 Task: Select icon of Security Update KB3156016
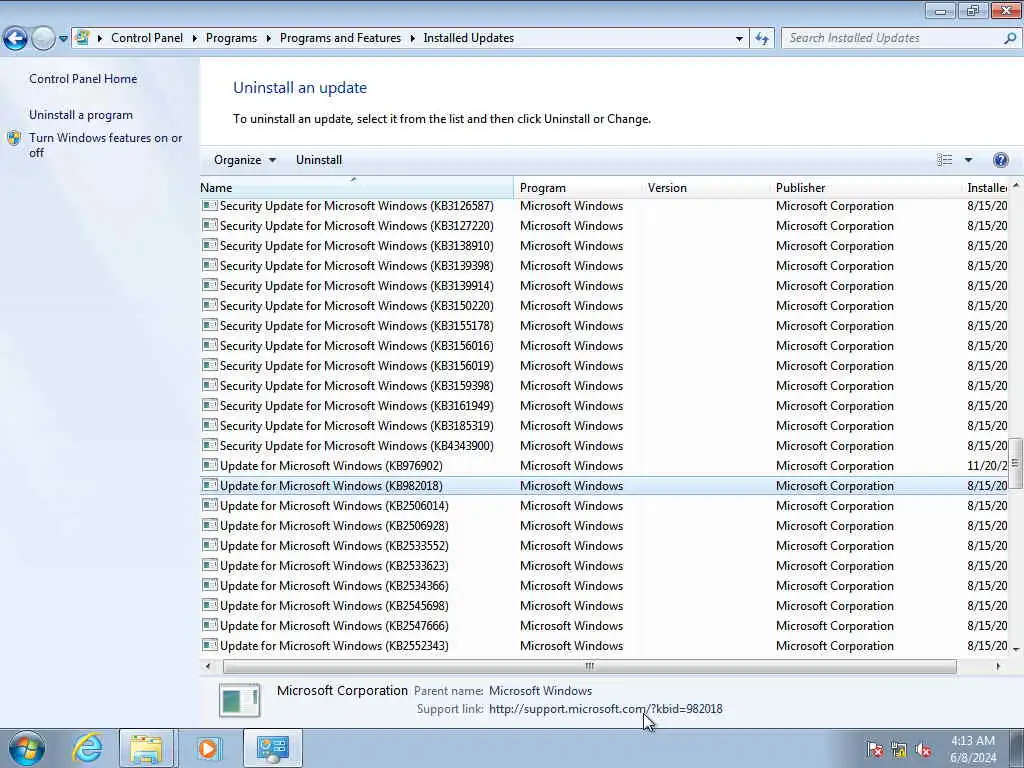tap(210, 345)
